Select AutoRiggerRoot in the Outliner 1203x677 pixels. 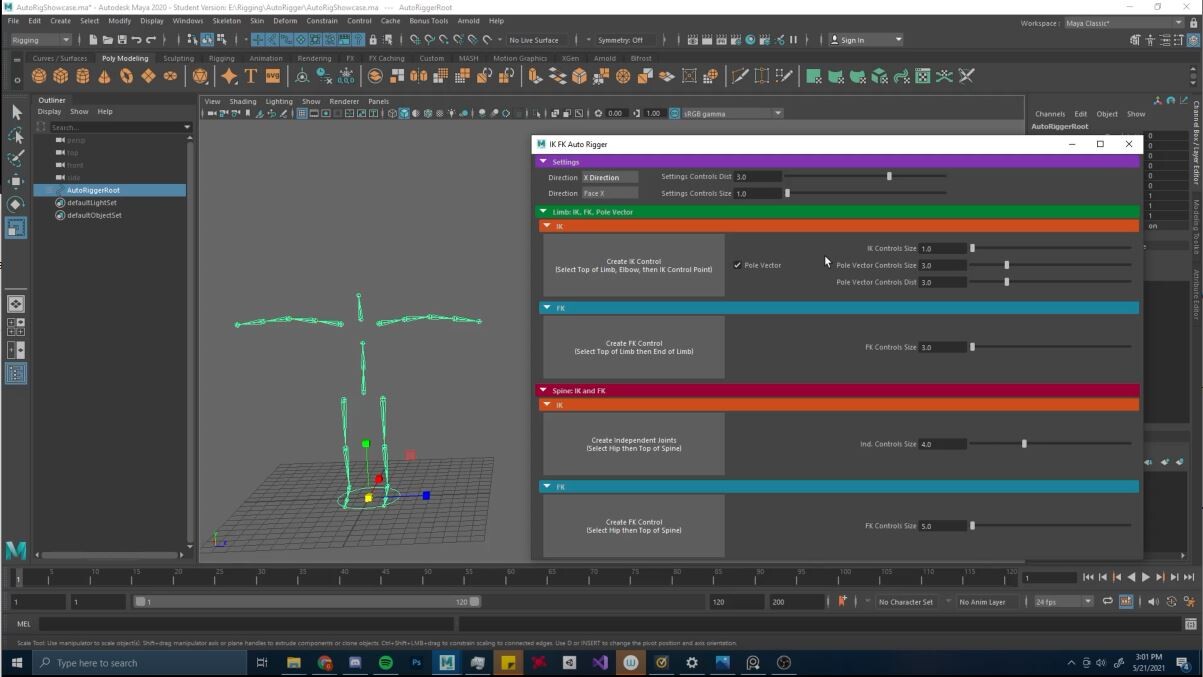click(94, 189)
